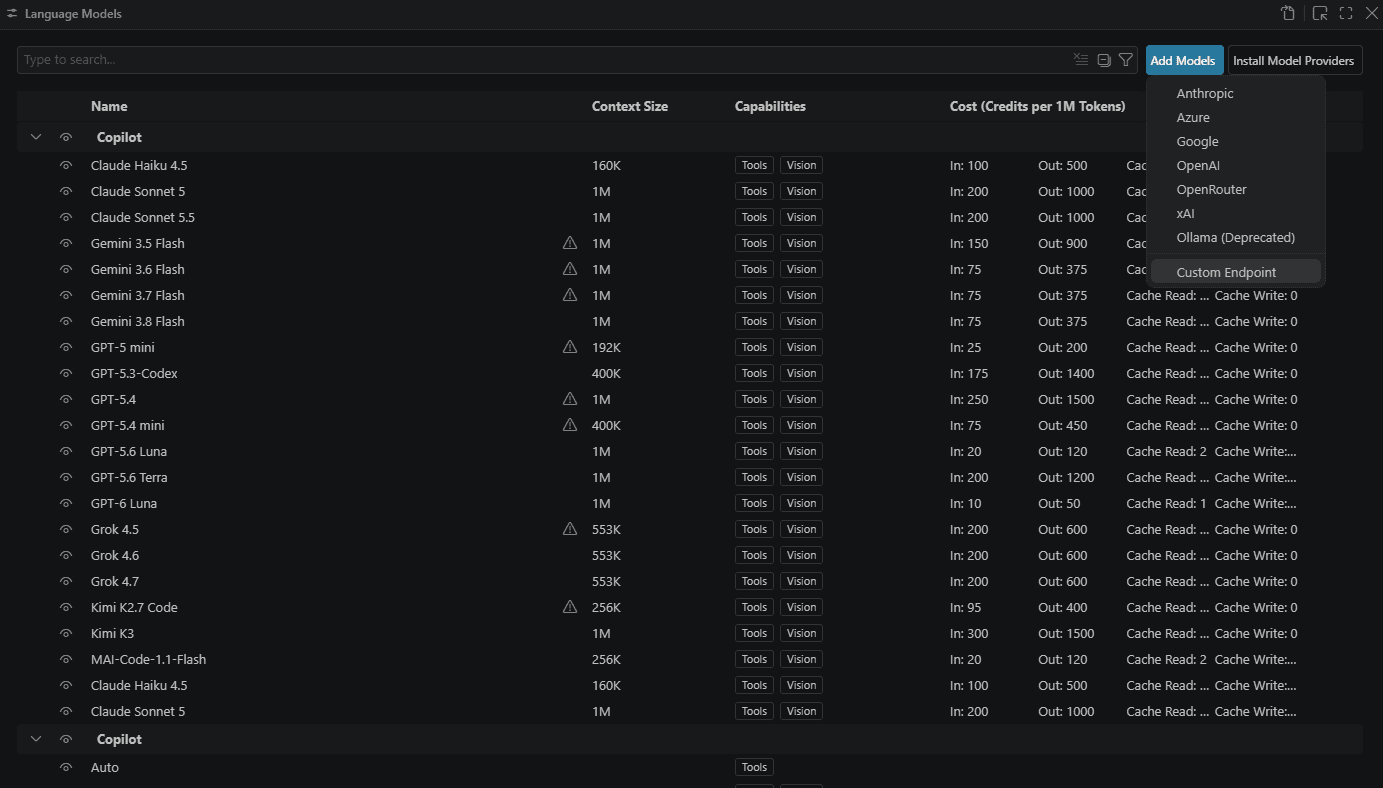1383x788 pixels.
Task: Select Google in the provider menu
Action: pos(1236,141)
